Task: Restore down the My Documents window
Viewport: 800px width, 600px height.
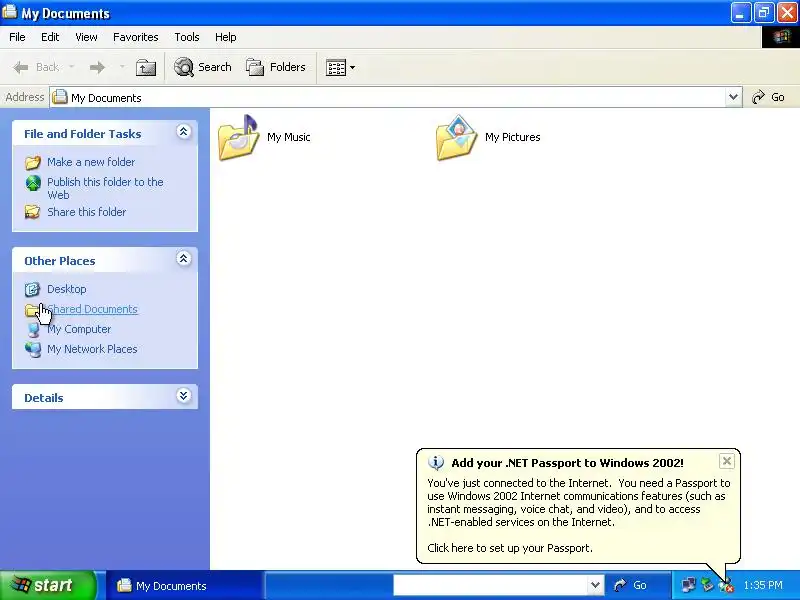Action: 764,13
